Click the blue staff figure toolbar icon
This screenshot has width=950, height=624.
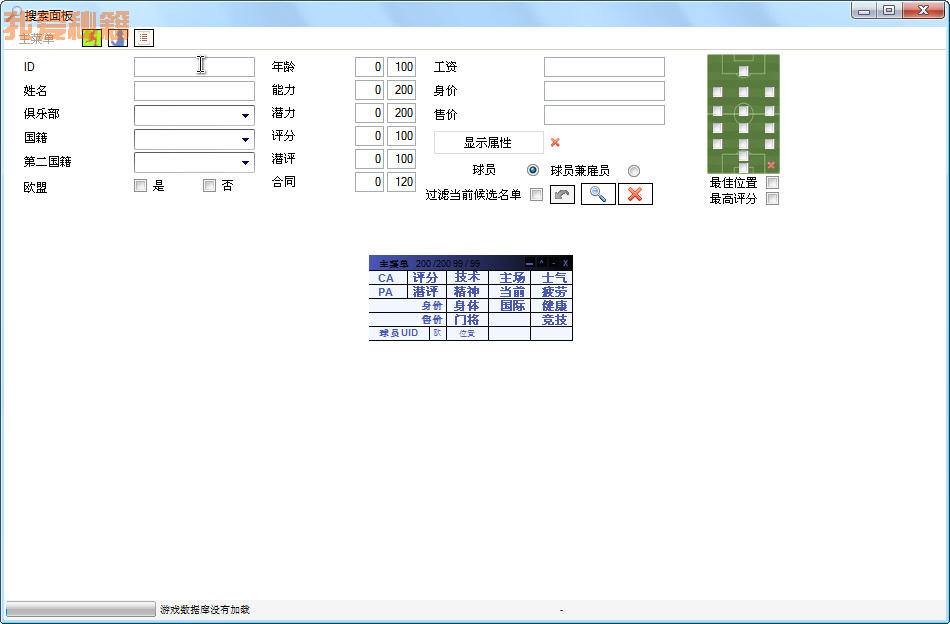point(118,38)
